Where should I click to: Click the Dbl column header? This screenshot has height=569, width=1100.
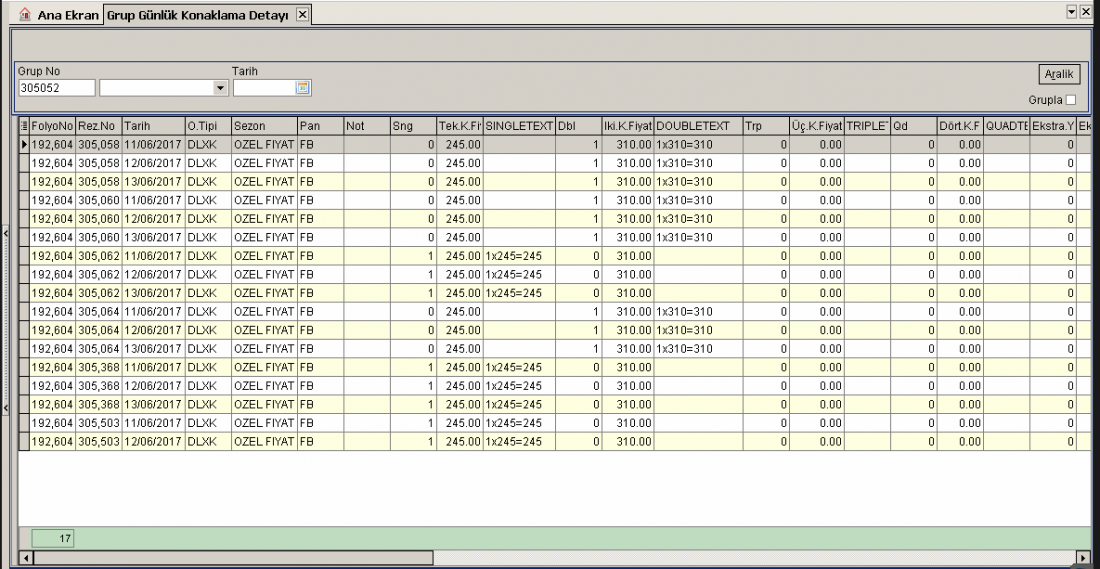(579, 126)
